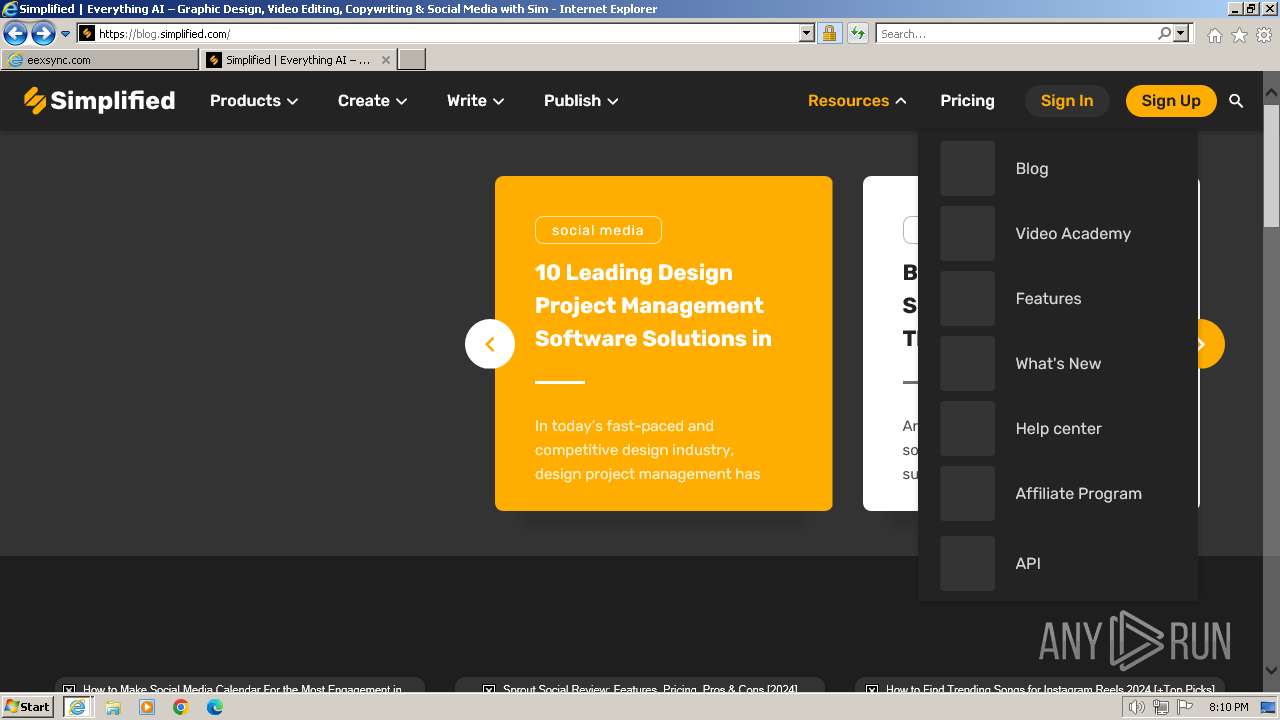
Task: Open recent pages dropdown arrow
Action: coord(66,34)
